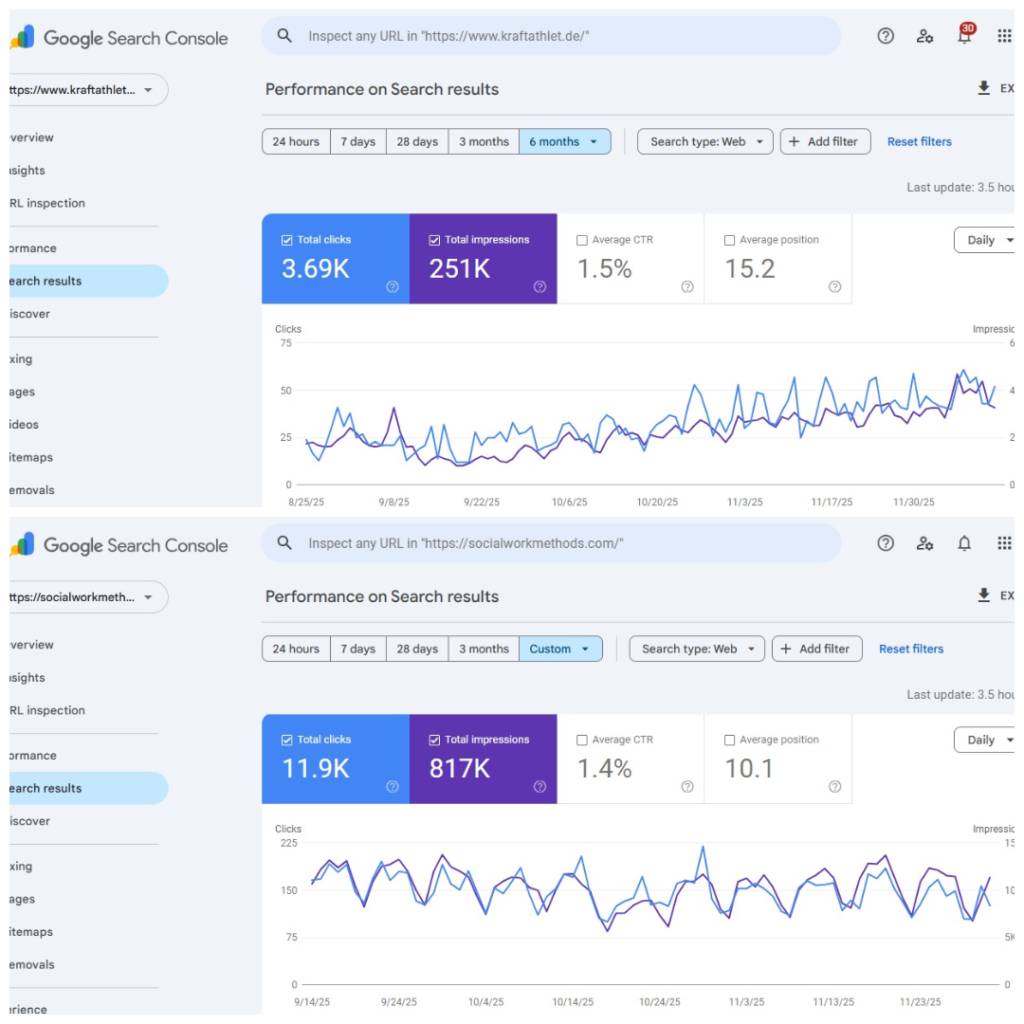Image resolution: width=1024 pixels, height=1024 pixels.
Task: Click Reset filters link in socialworkmethods panel
Action: click(911, 649)
